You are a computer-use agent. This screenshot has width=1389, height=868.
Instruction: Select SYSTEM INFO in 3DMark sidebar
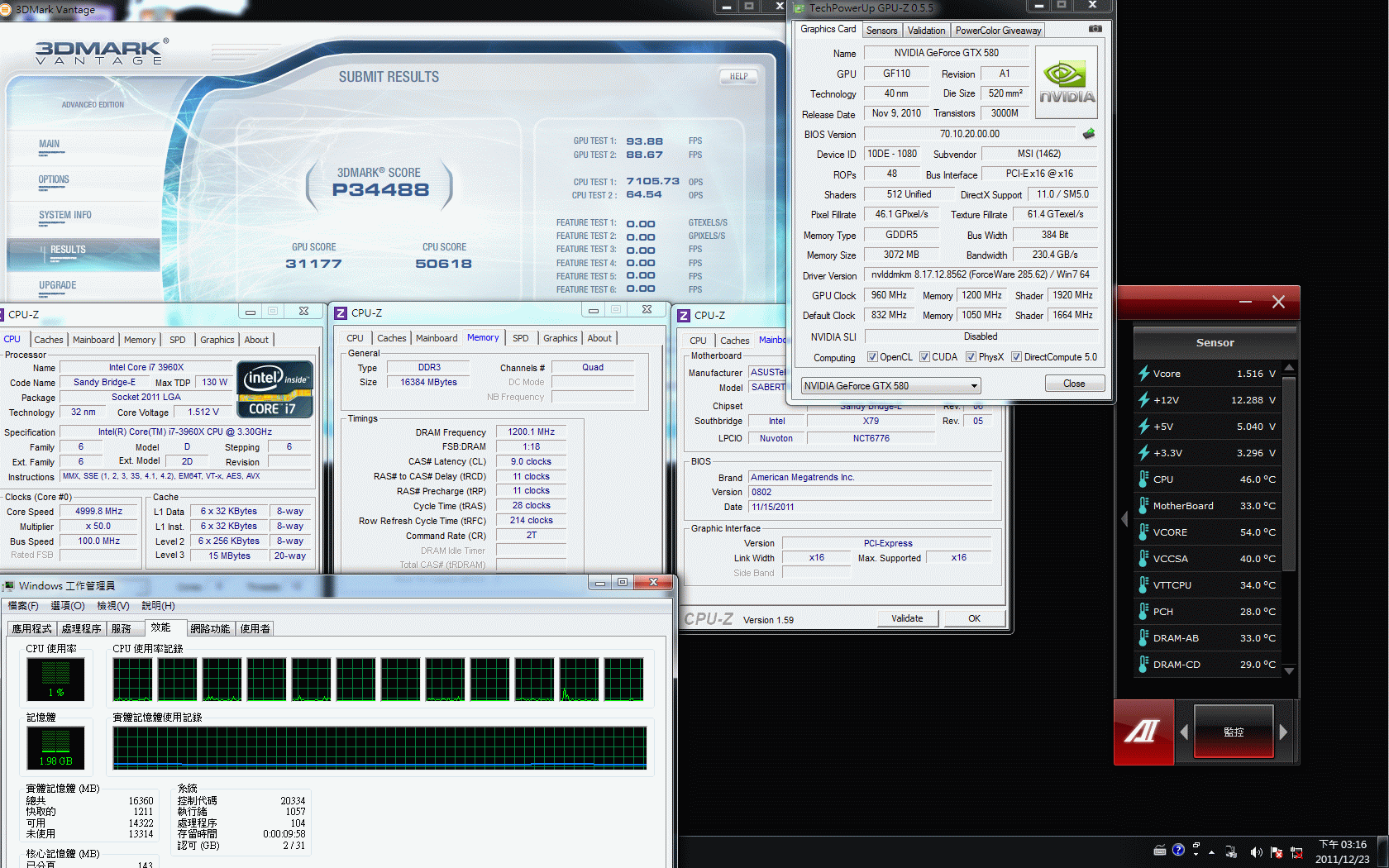(65, 215)
